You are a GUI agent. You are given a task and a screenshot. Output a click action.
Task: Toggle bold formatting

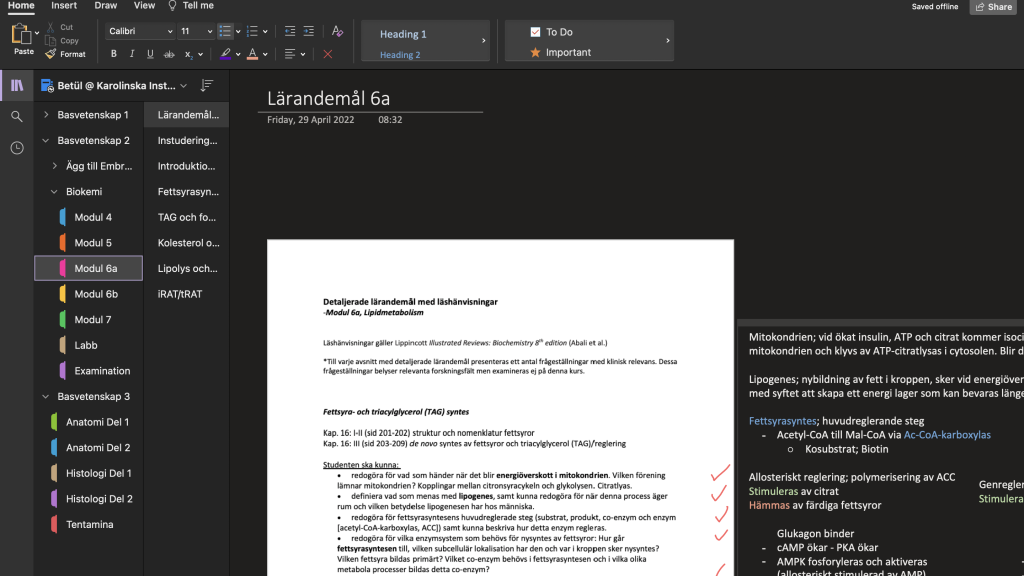tap(114, 54)
